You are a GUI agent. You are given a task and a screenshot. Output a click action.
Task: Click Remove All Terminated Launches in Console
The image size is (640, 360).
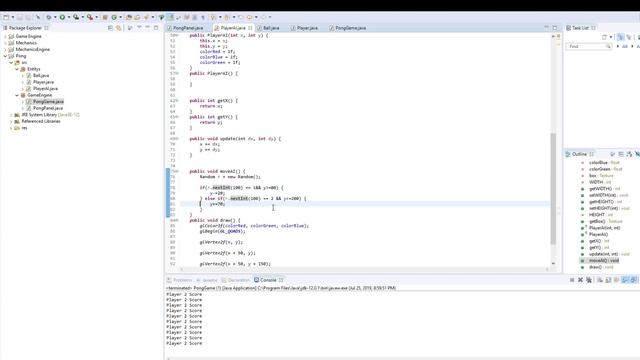(x=589, y=280)
